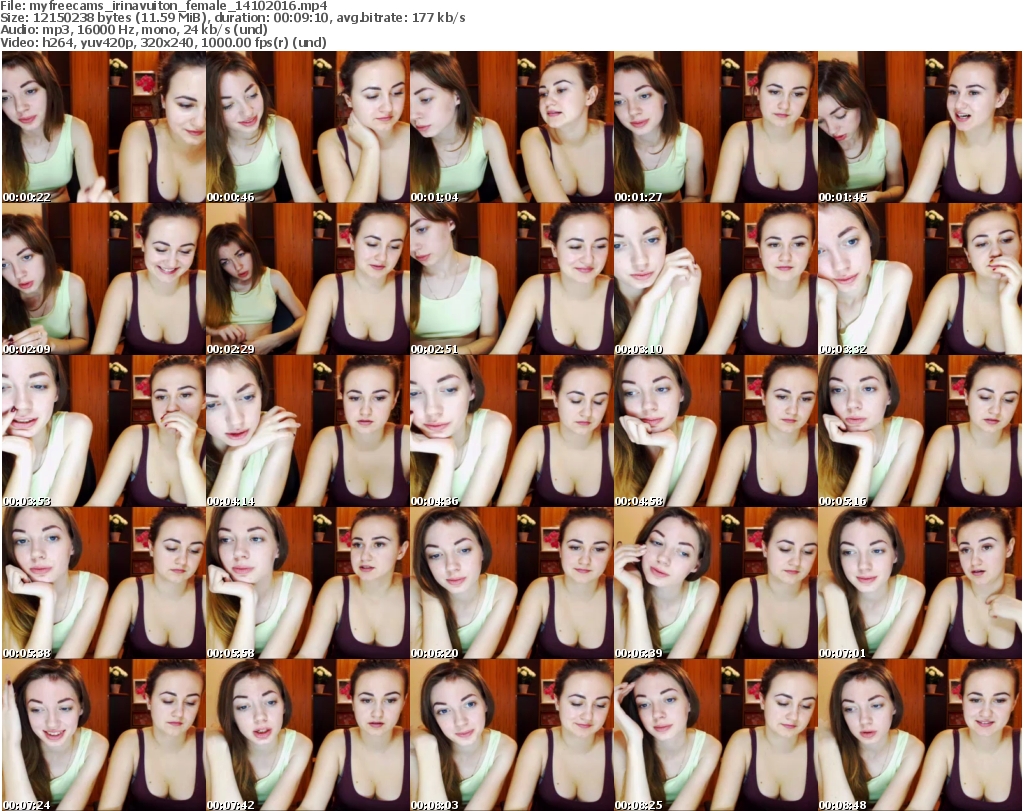Pick the frame at 00:02:29

tap(308, 279)
